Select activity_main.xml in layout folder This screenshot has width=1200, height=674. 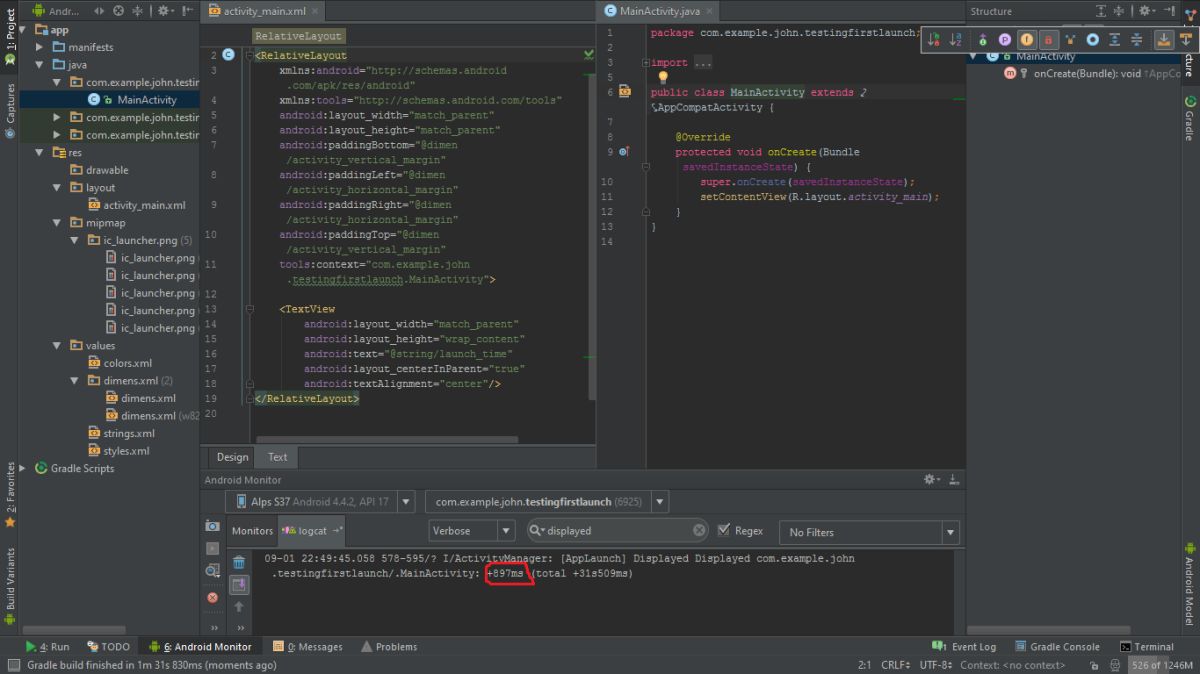click(x=144, y=205)
